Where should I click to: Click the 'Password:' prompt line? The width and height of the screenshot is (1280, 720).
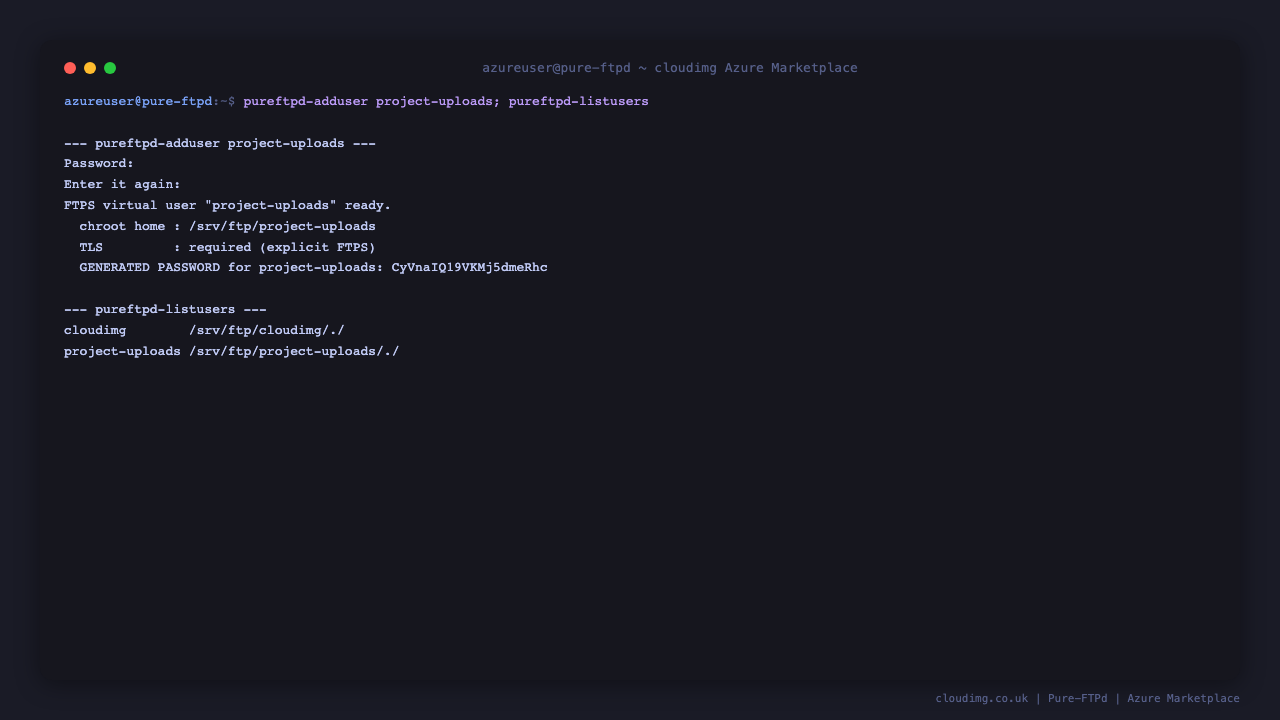click(99, 163)
